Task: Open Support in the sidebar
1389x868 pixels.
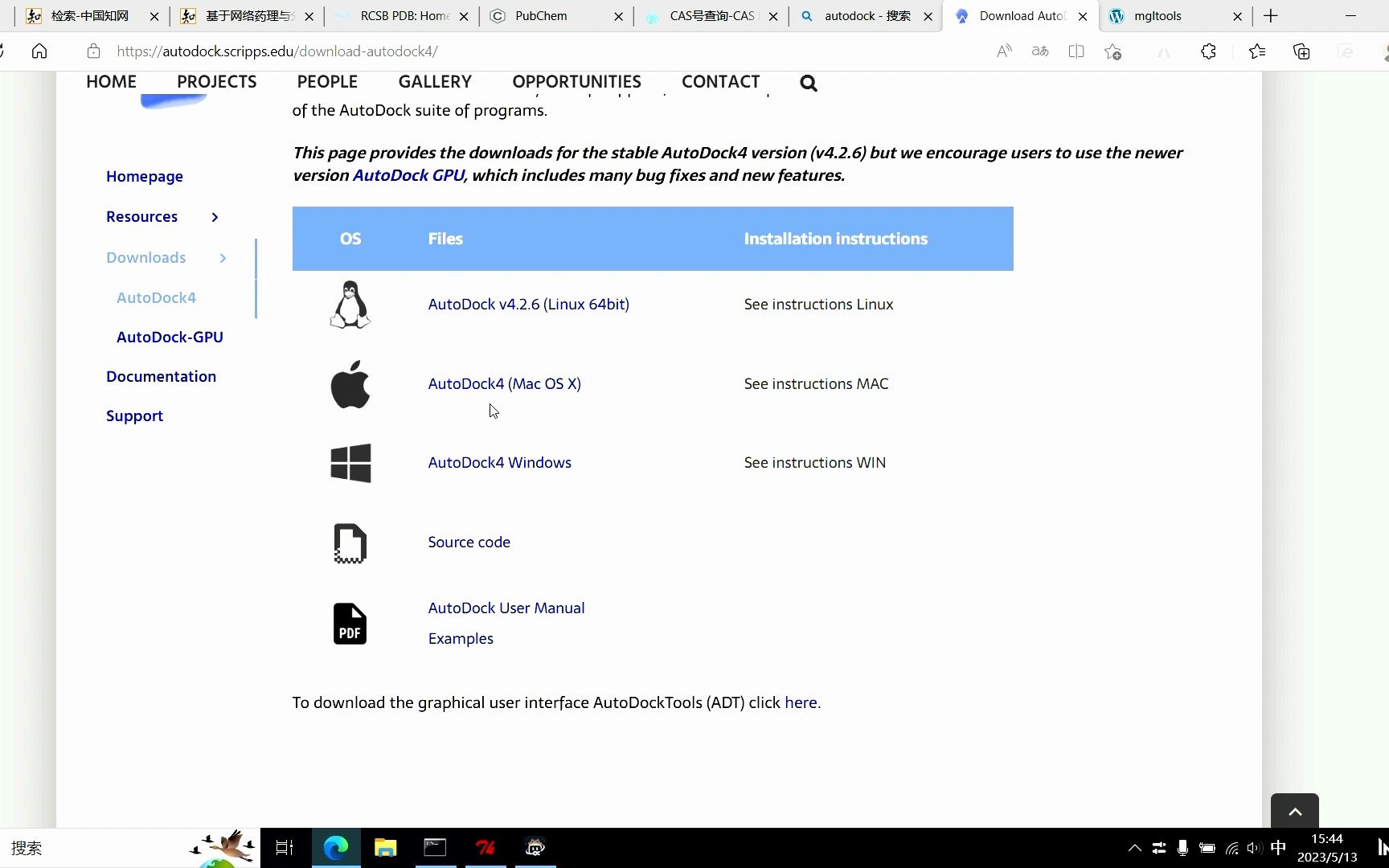Action: tap(134, 416)
